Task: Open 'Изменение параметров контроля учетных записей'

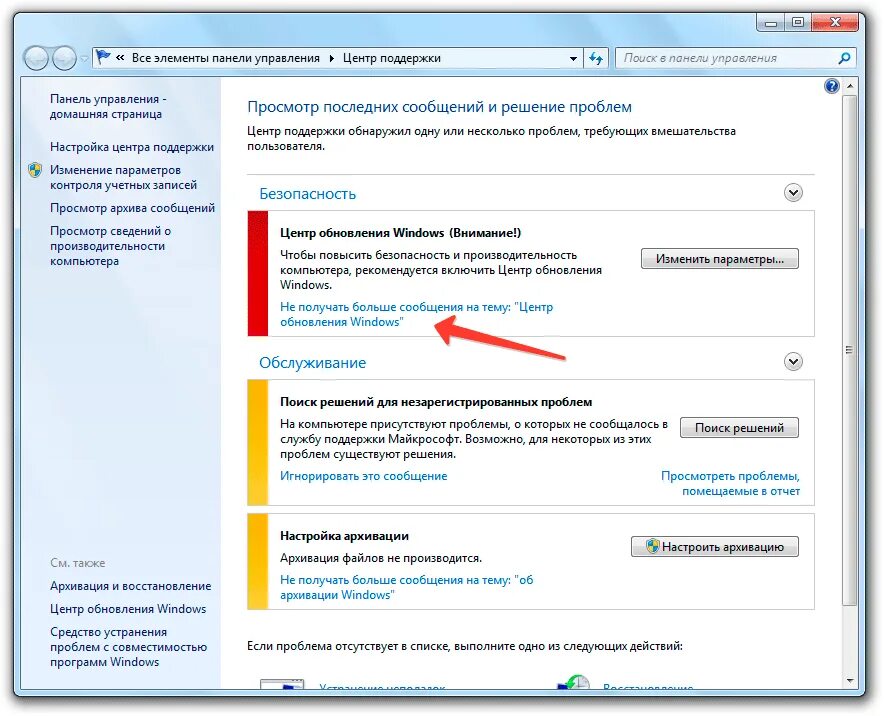Action: pos(123,178)
